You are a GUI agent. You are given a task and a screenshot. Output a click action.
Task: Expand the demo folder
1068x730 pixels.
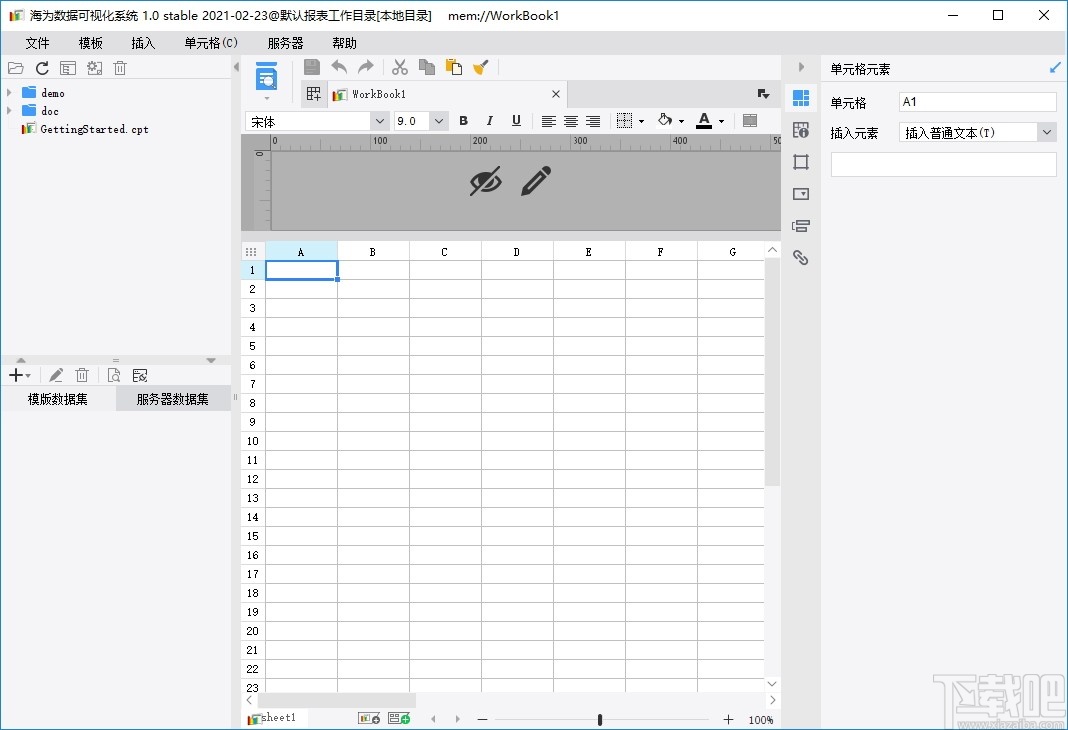coord(9,92)
